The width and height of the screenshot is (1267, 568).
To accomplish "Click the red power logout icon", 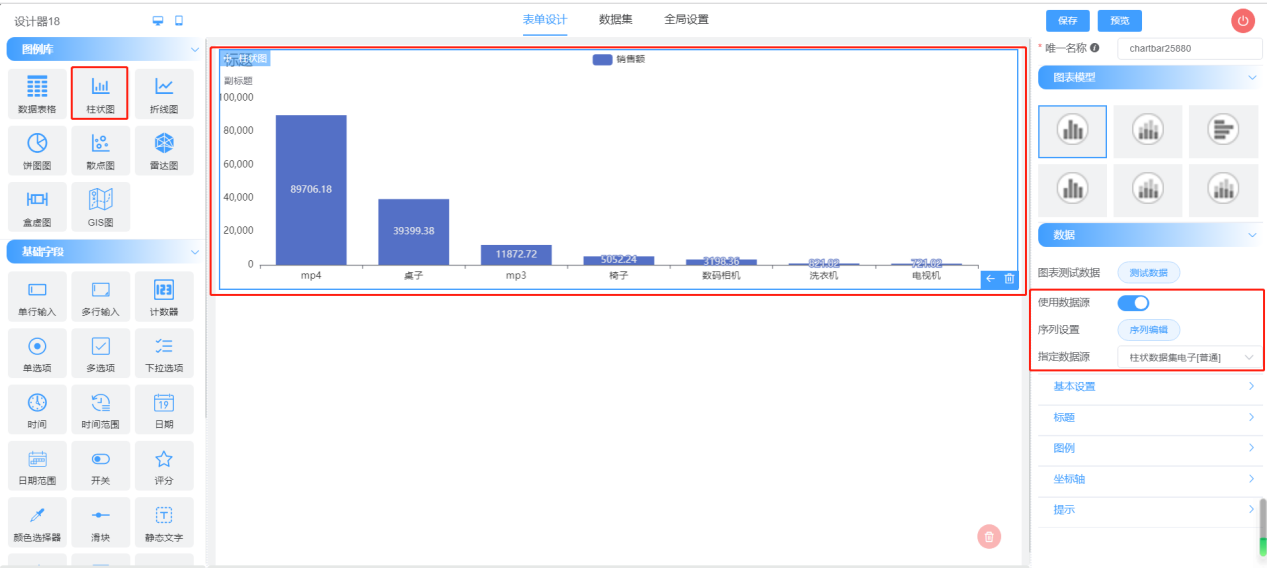I will coord(1243,20).
